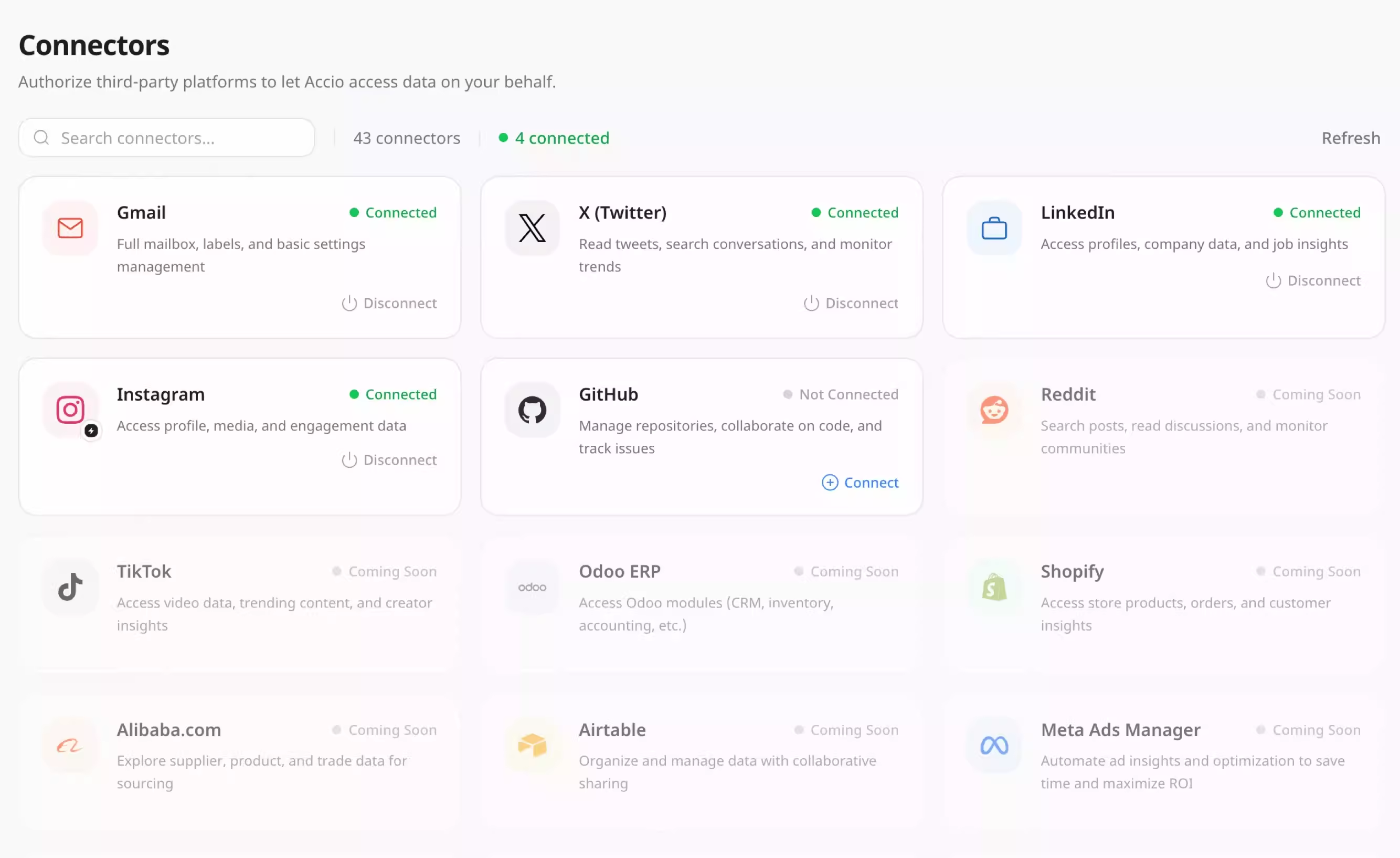Select the Alibaba.com card title
Image resolution: width=1400 pixels, height=858 pixels.
point(169,730)
